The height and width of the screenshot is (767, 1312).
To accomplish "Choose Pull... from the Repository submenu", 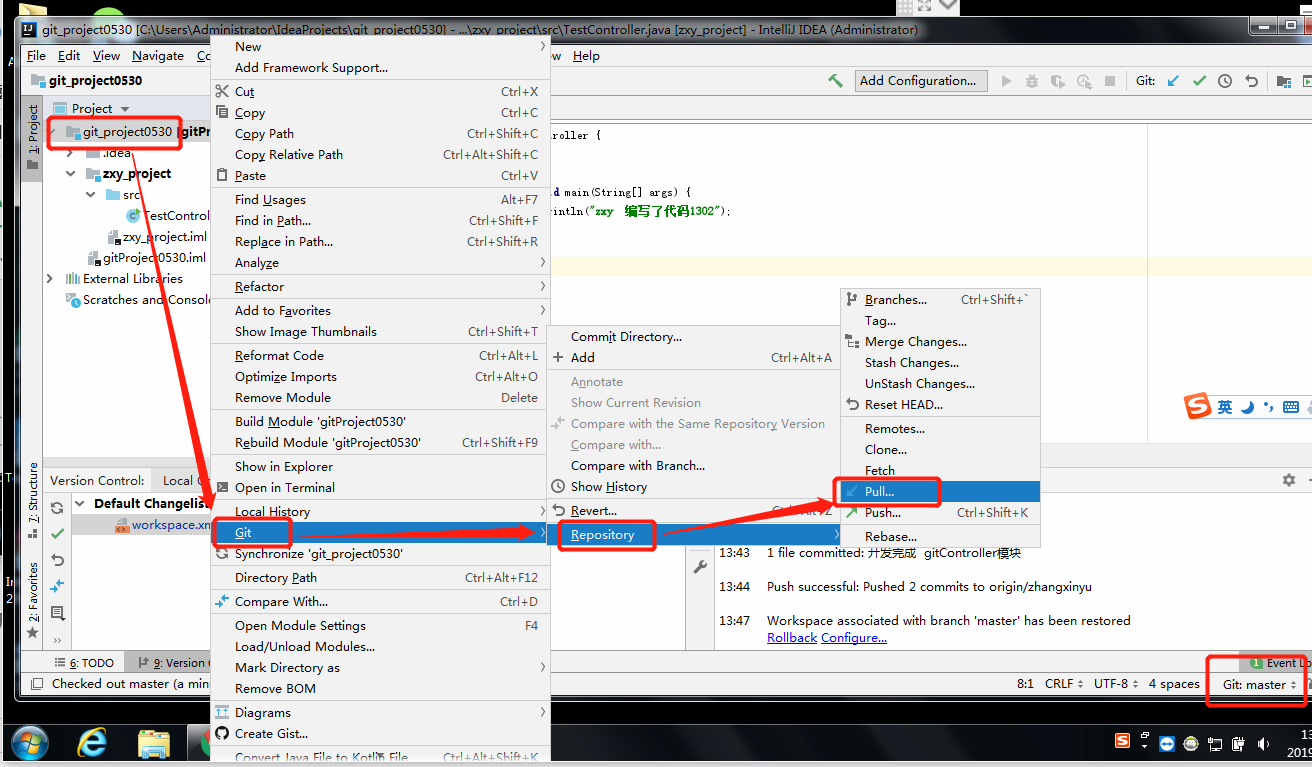I will 940,492.
